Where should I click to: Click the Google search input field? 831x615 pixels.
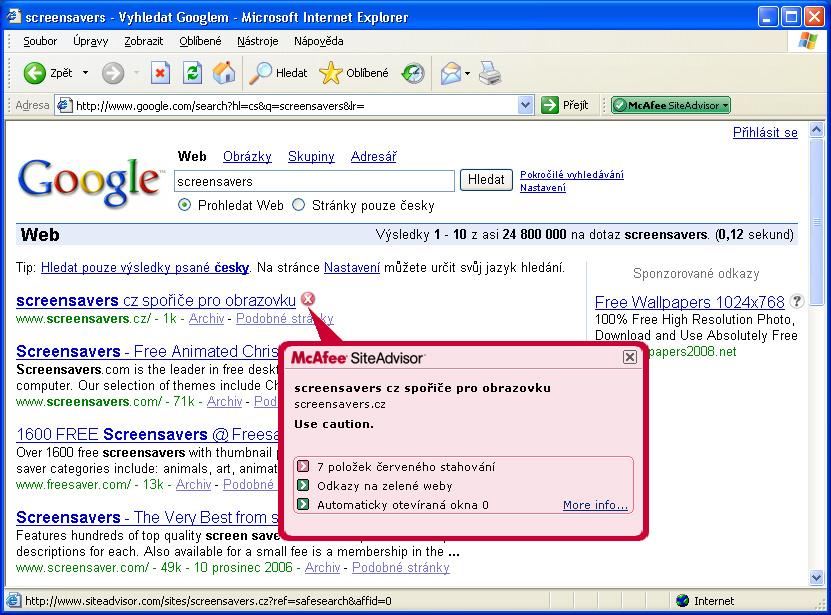coord(314,181)
